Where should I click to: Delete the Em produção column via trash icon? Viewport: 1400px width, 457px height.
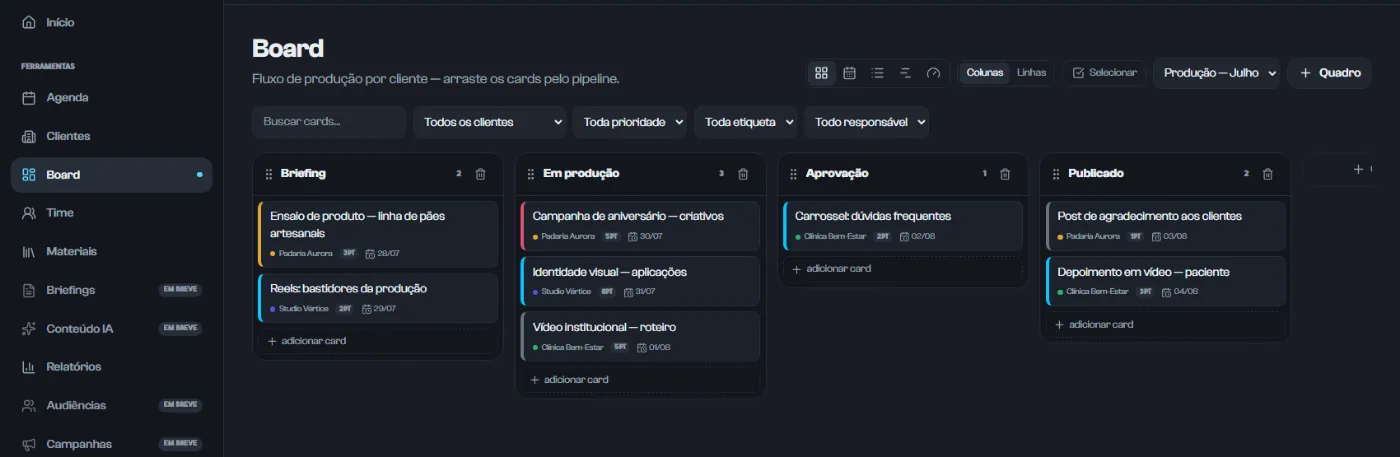pyautogui.click(x=743, y=174)
